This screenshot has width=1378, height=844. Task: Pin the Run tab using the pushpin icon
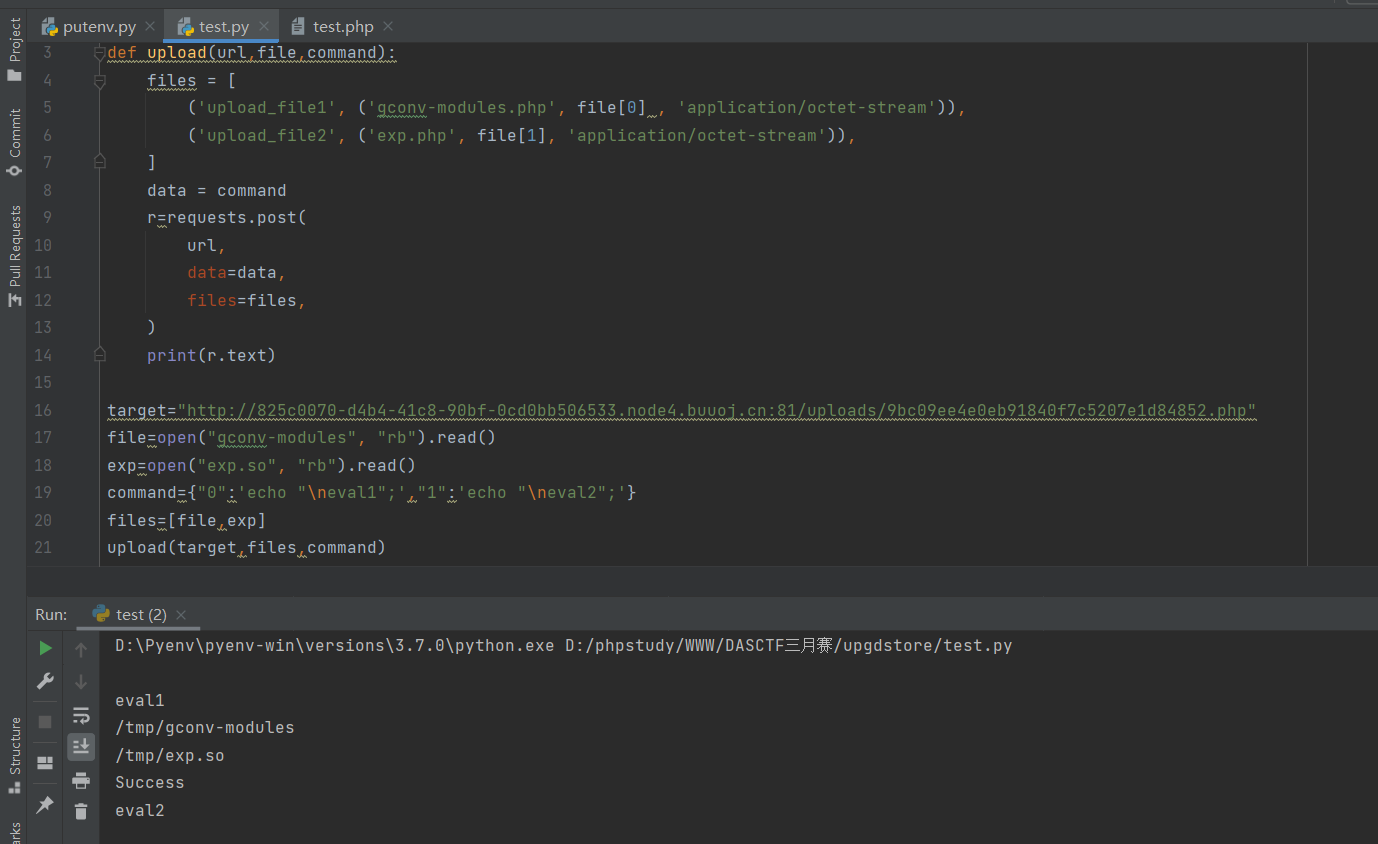coord(45,804)
